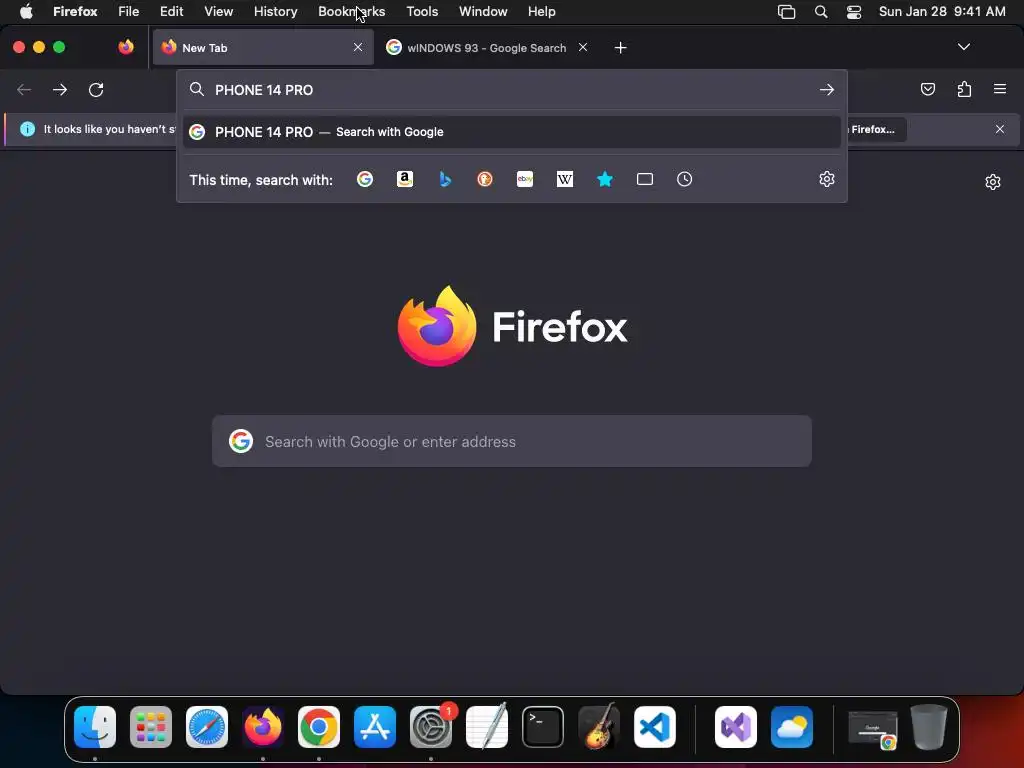Screen dimensions: 1024x768
Task: Click the Stage Manager icon in the menu bar
Action: pos(786,12)
